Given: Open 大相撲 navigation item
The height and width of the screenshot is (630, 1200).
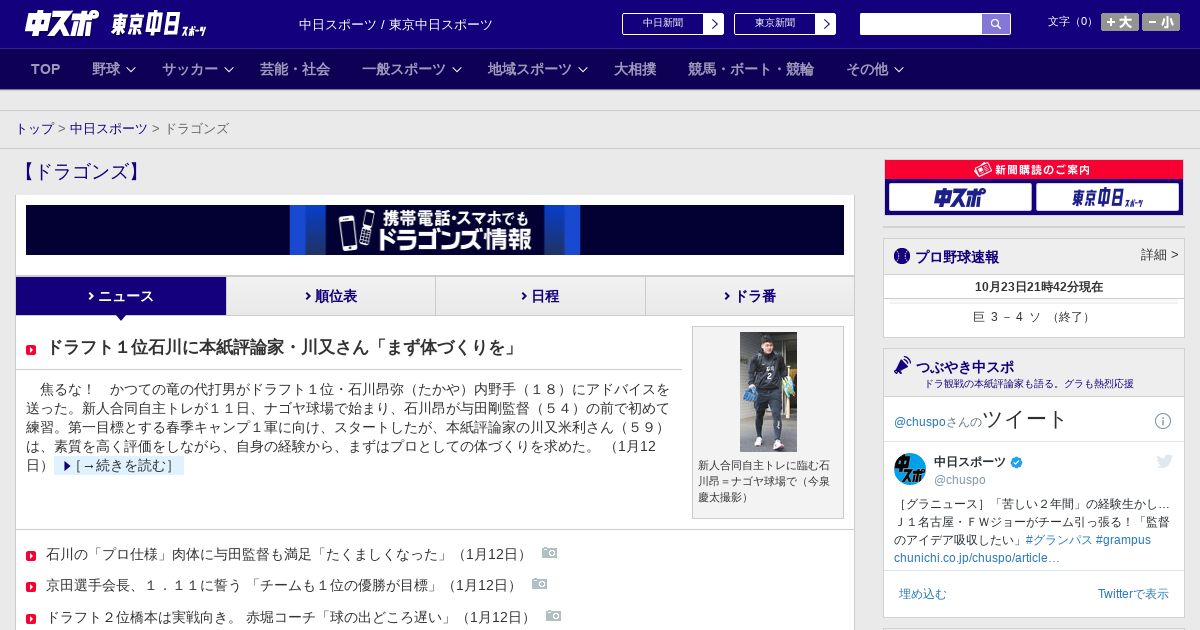Looking at the screenshot, I should pyautogui.click(x=635, y=69).
